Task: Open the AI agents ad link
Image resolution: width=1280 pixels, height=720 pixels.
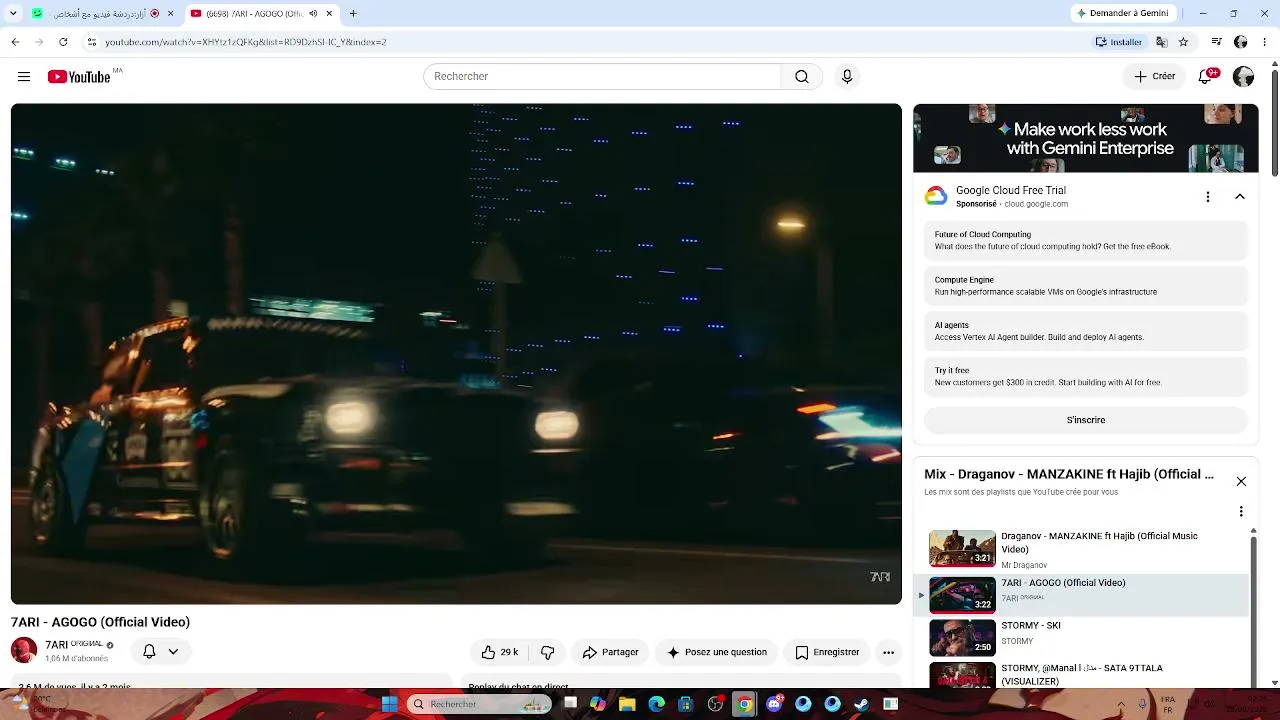Action: (x=1086, y=331)
